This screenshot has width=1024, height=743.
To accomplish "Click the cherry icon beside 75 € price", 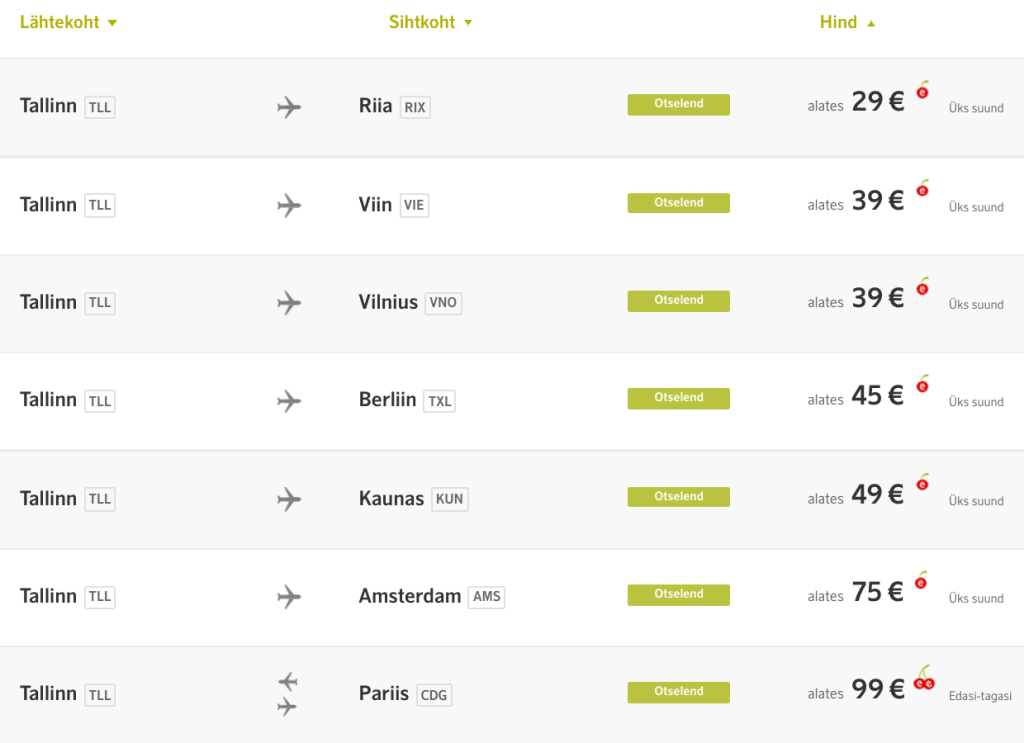I will pos(922,581).
